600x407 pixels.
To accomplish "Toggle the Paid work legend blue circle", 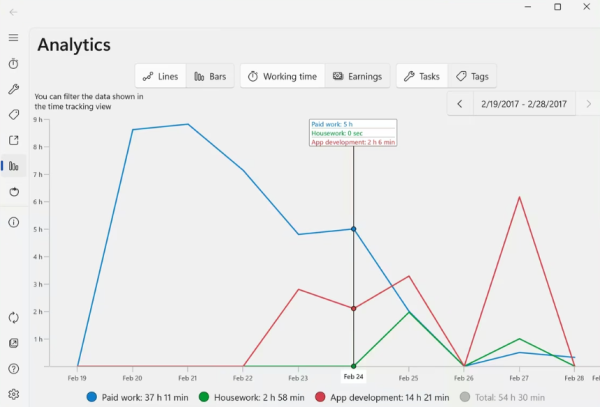I will coord(92,397).
